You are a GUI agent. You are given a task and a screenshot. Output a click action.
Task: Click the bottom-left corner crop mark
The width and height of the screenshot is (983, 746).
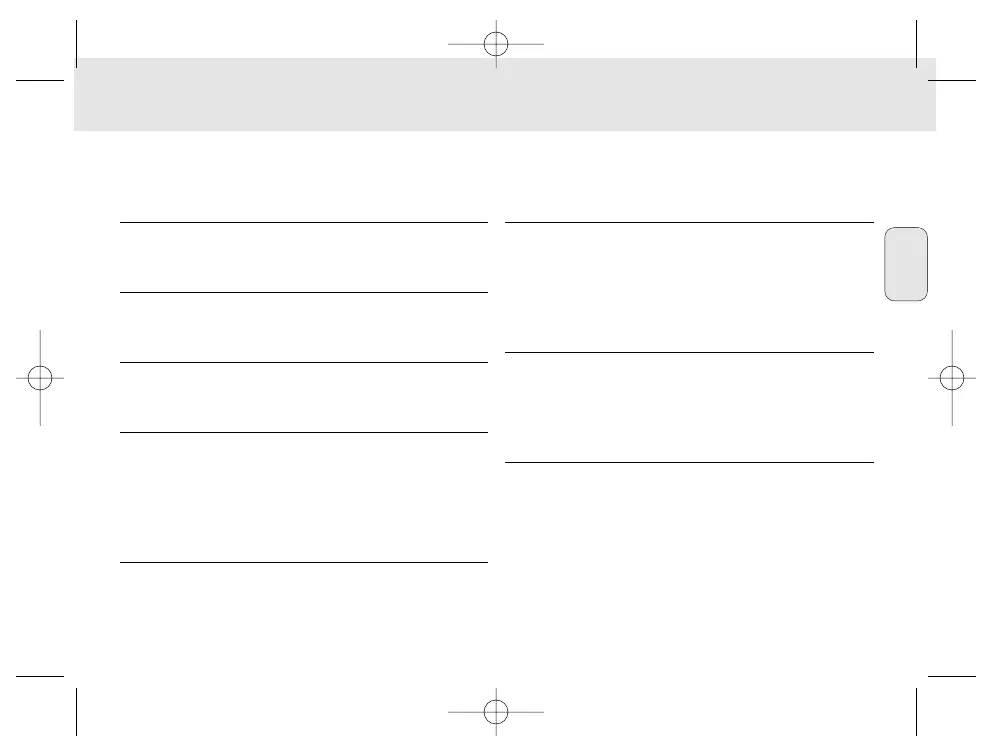pos(76,677)
